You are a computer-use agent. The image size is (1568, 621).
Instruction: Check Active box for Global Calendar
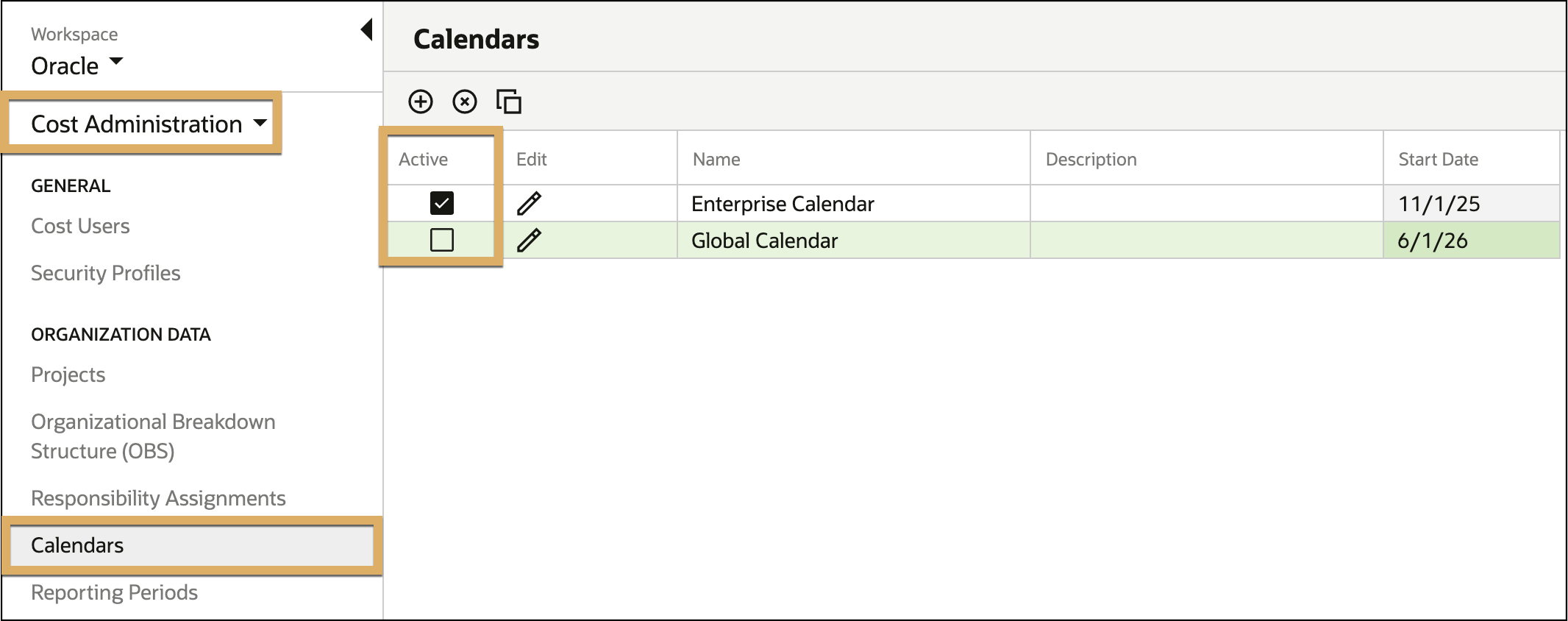[x=442, y=240]
